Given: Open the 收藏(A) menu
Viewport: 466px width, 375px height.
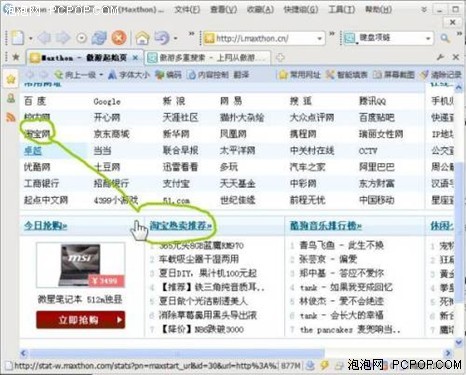Looking at the screenshot, I should pos(260,10).
